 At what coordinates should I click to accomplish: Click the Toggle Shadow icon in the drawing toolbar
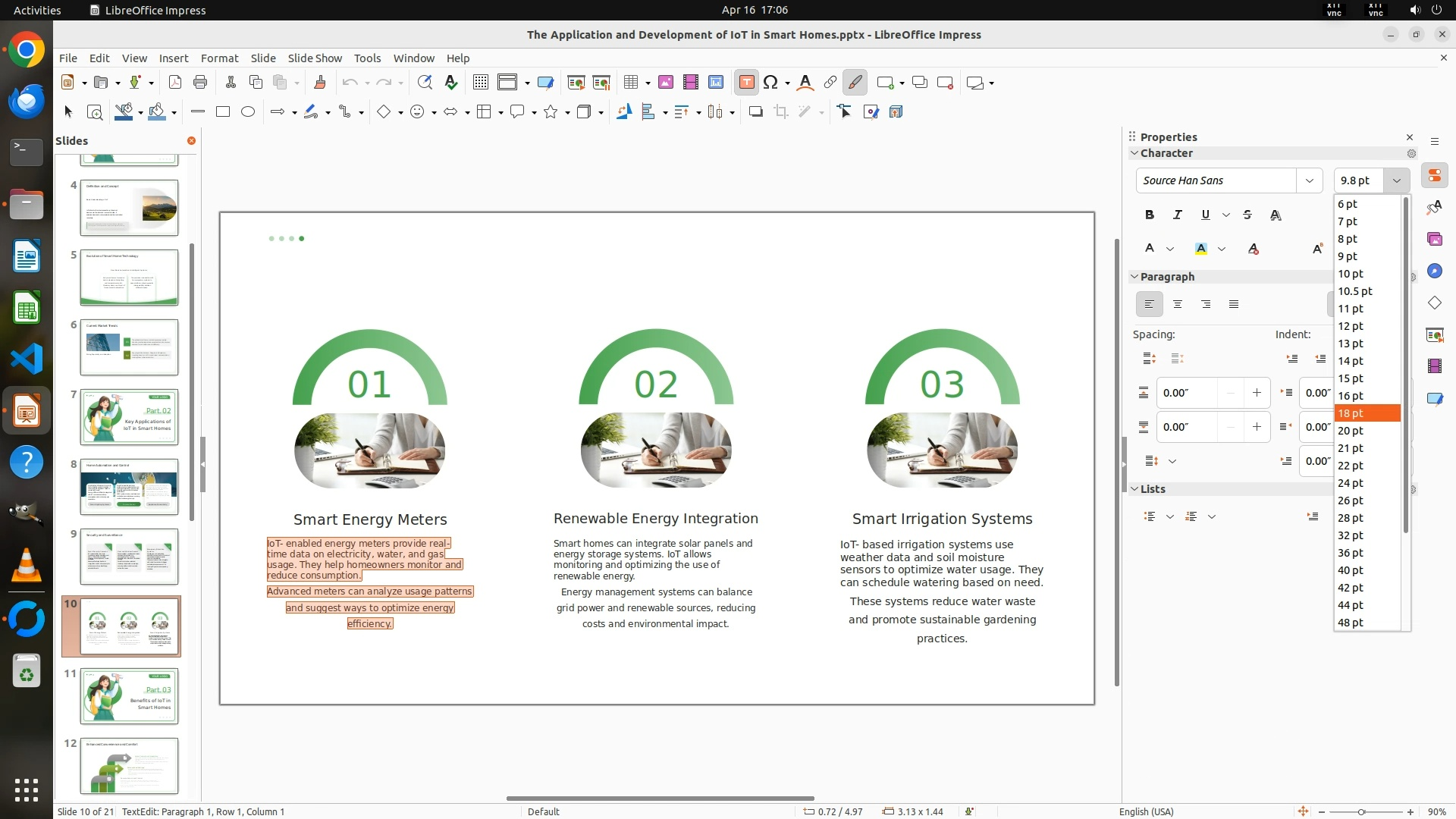(755, 112)
